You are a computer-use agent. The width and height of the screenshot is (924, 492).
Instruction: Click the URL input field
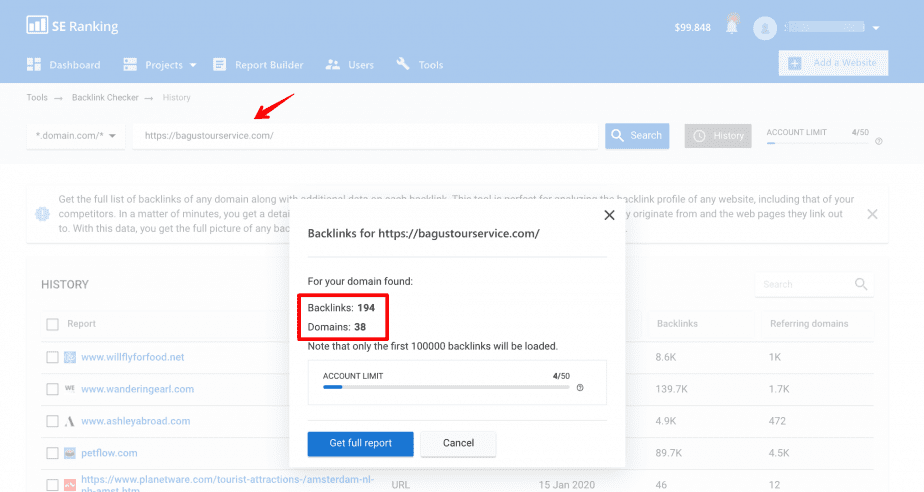click(365, 136)
